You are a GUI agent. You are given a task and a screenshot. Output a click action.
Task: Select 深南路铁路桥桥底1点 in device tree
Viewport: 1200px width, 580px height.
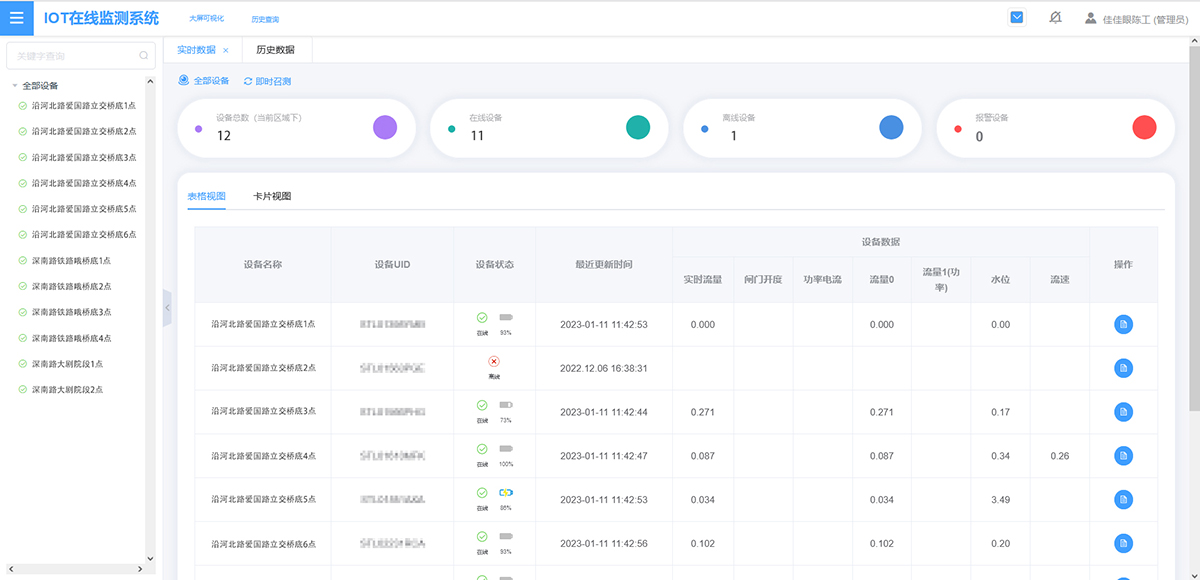[71, 260]
